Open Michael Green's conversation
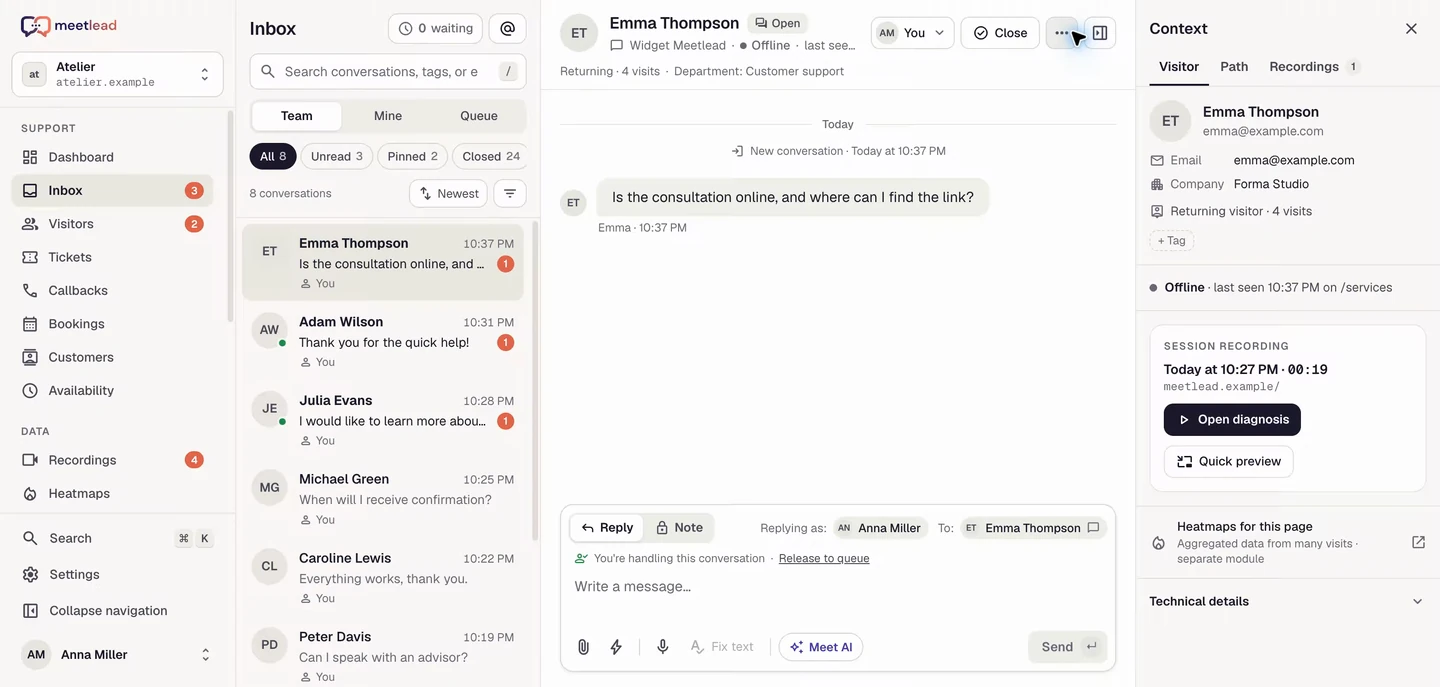 [383, 499]
